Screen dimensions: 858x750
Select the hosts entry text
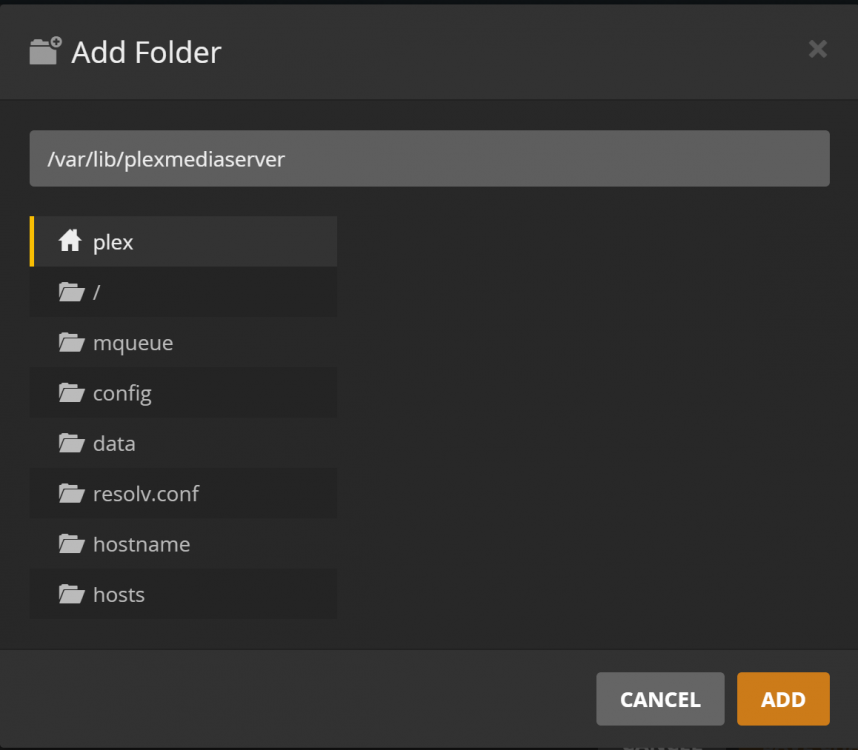119,595
